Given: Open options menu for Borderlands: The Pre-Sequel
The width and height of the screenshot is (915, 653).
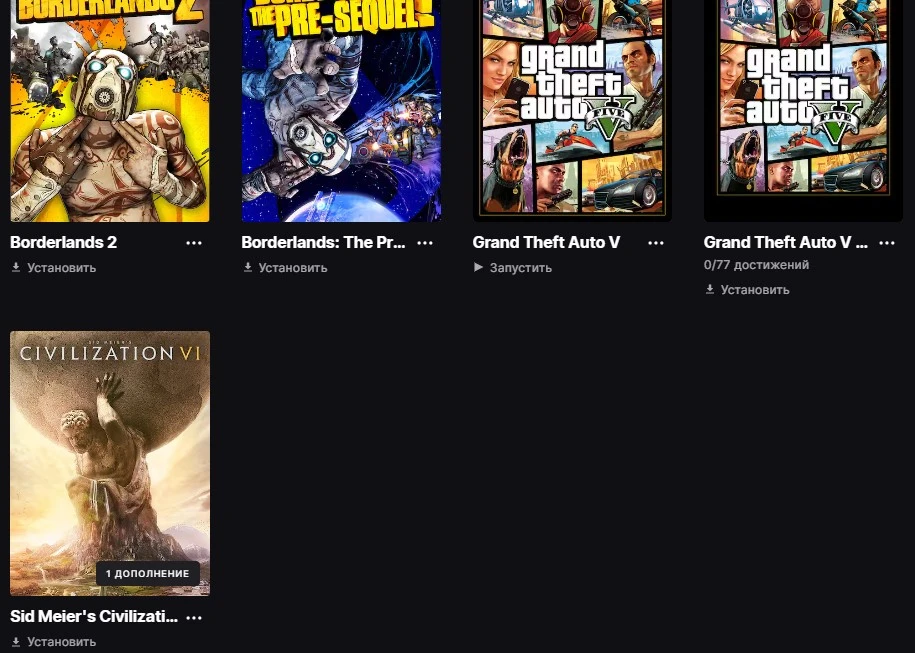Looking at the screenshot, I should pyautogui.click(x=425, y=243).
